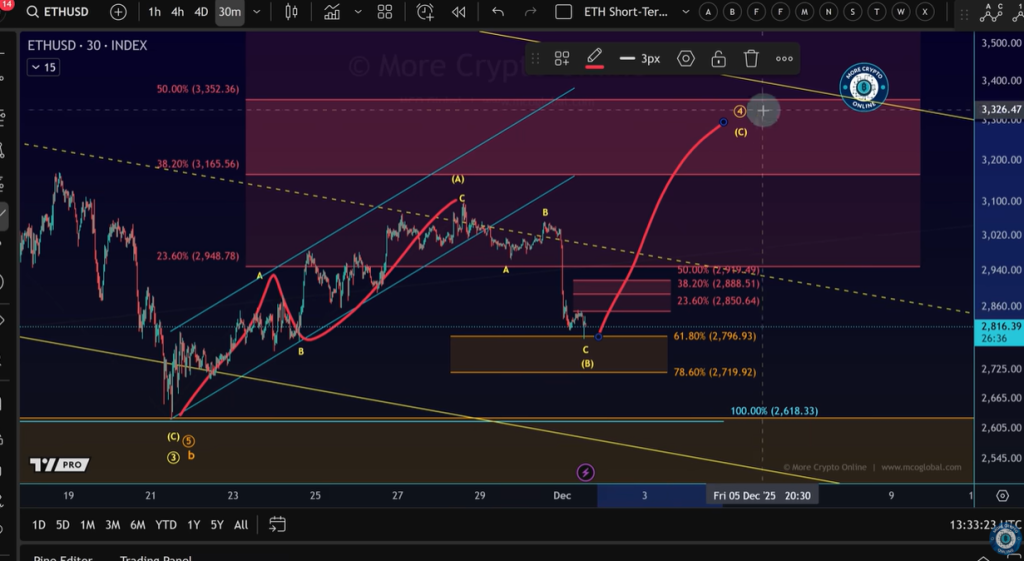The image size is (1024, 561).
Task: Switch to the 1D date range
Action: click(x=38, y=525)
